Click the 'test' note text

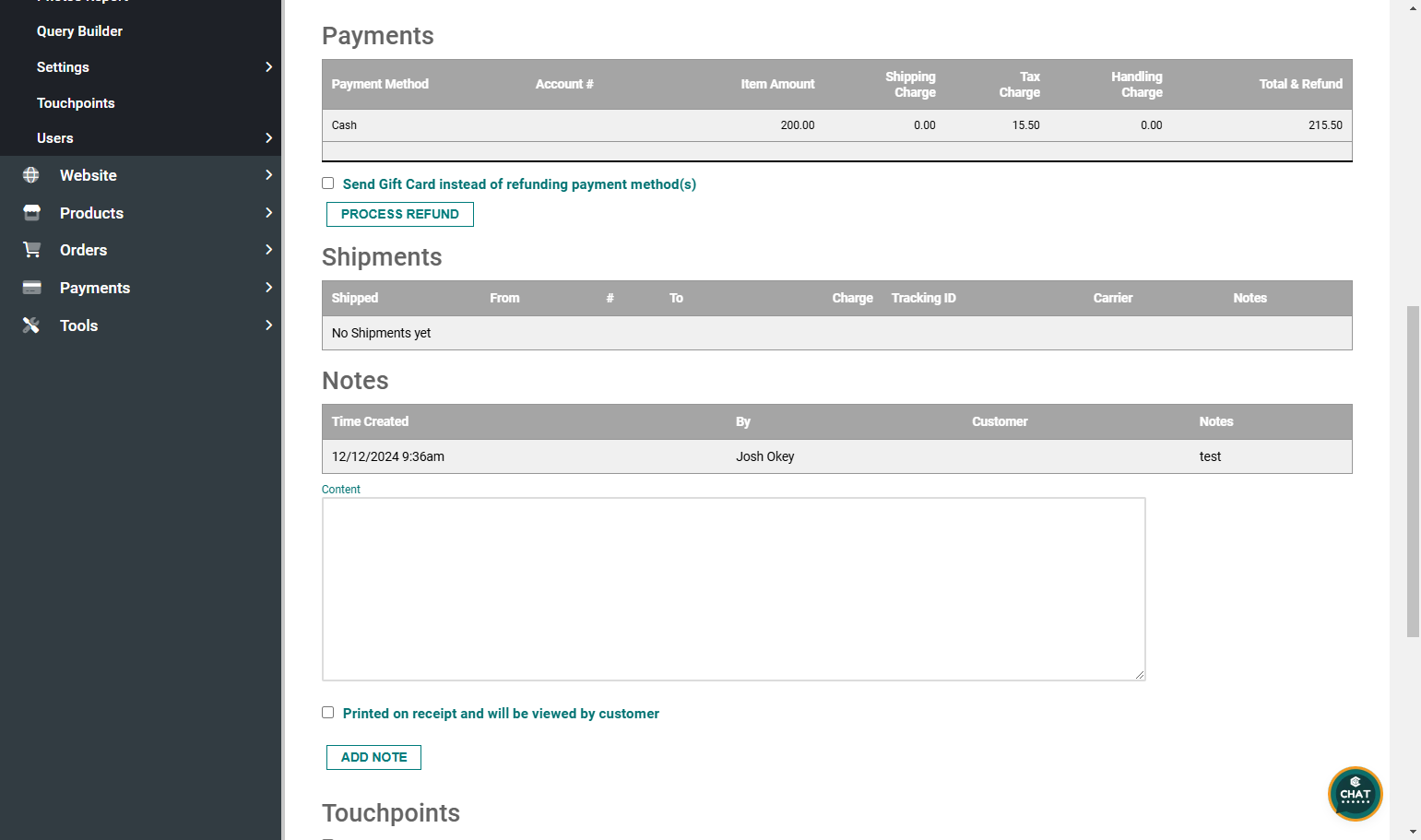pyautogui.click(x=1210, y=456)
